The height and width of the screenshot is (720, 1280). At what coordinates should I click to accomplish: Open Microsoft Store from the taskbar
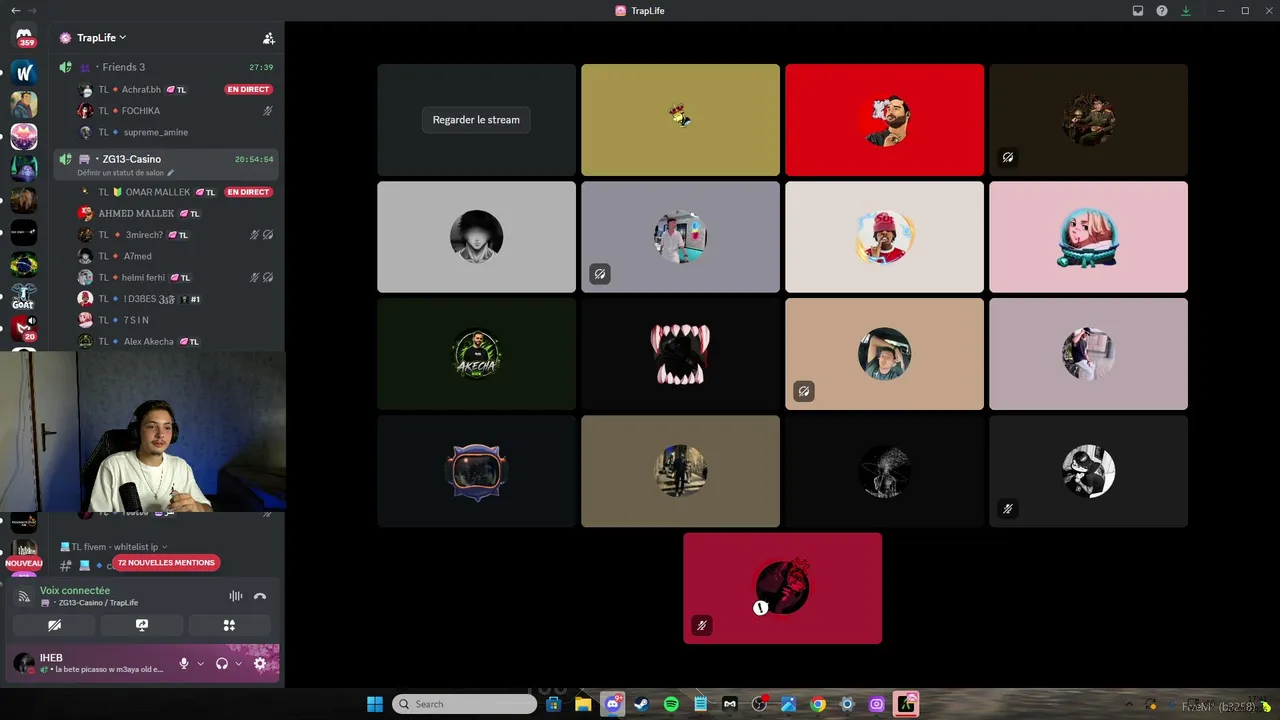pyautogui.click(x=553, y=704)
